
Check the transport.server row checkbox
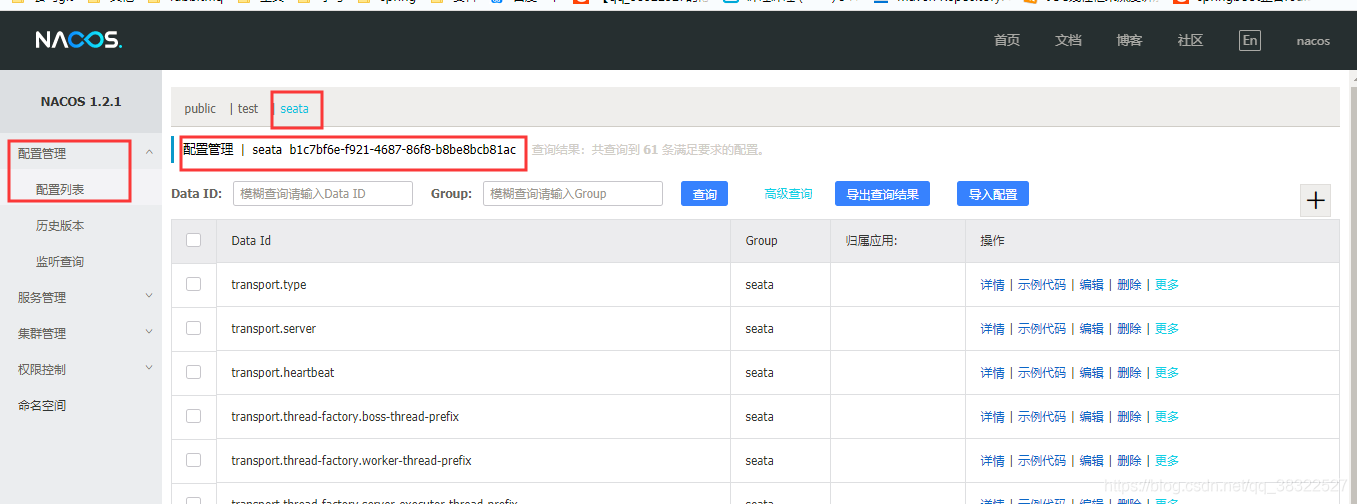point(194,328)
